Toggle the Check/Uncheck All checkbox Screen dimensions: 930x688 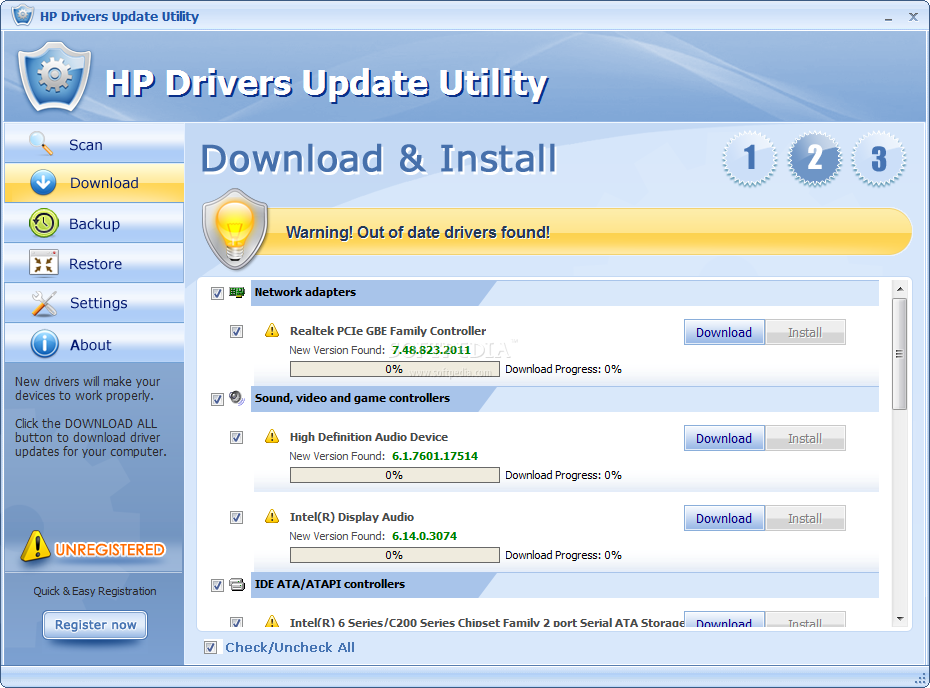point(210,648)
